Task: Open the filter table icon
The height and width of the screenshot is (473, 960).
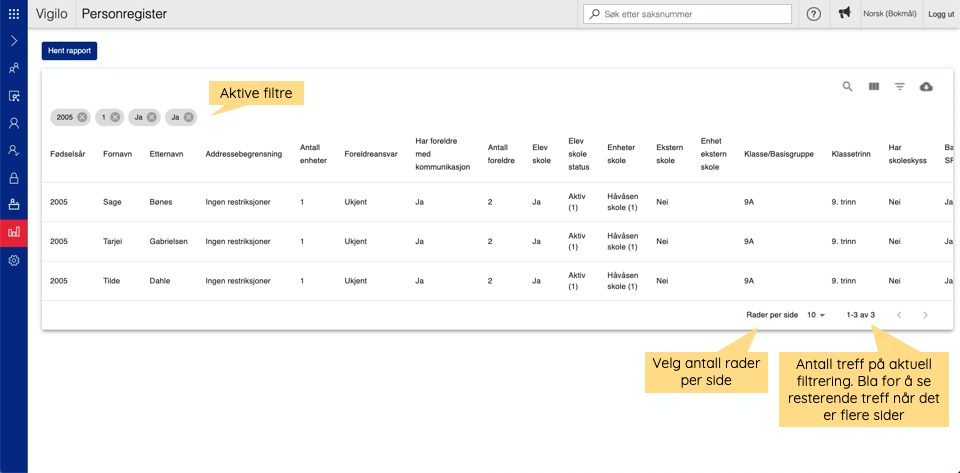Action: (x=900, y=87)
